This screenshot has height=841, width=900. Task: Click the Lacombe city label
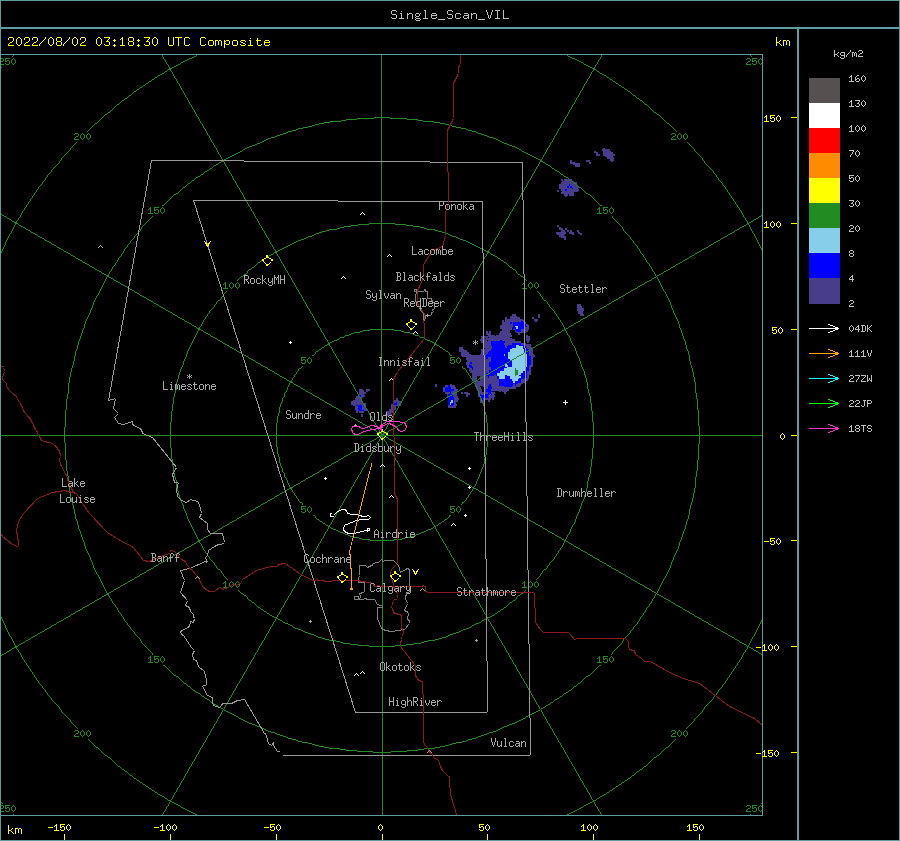click(x=432, y=251)
